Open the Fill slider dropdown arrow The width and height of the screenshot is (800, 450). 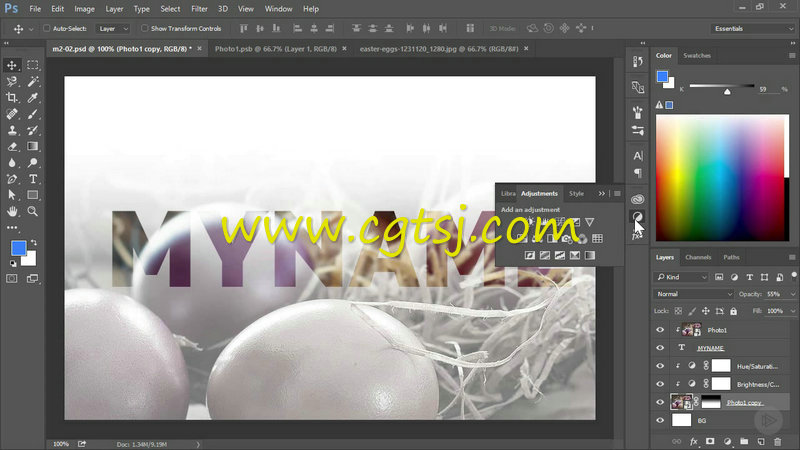793,311
